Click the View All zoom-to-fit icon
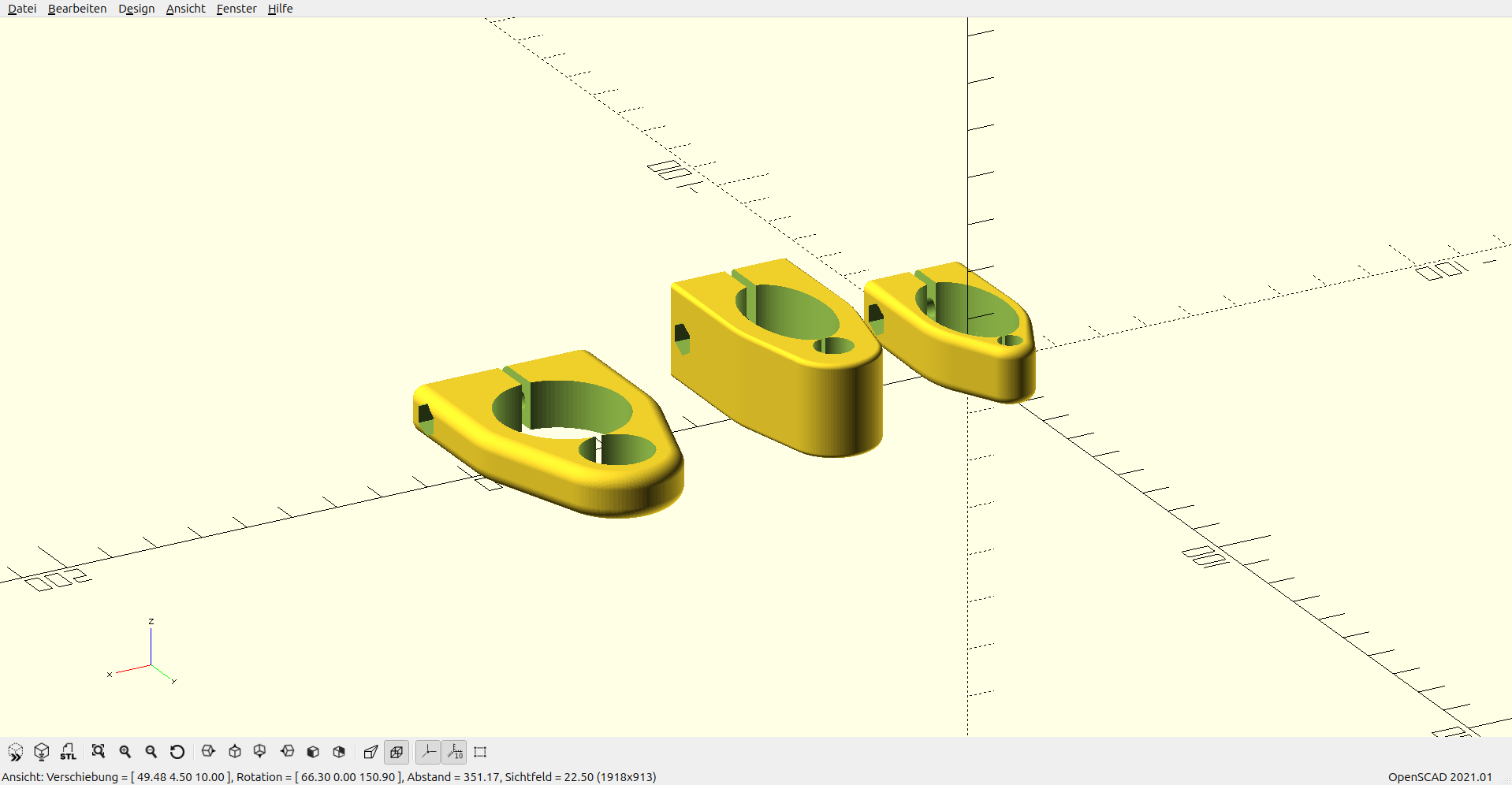The height and width of the screenshot is (785, 1512). pos(99,752)
